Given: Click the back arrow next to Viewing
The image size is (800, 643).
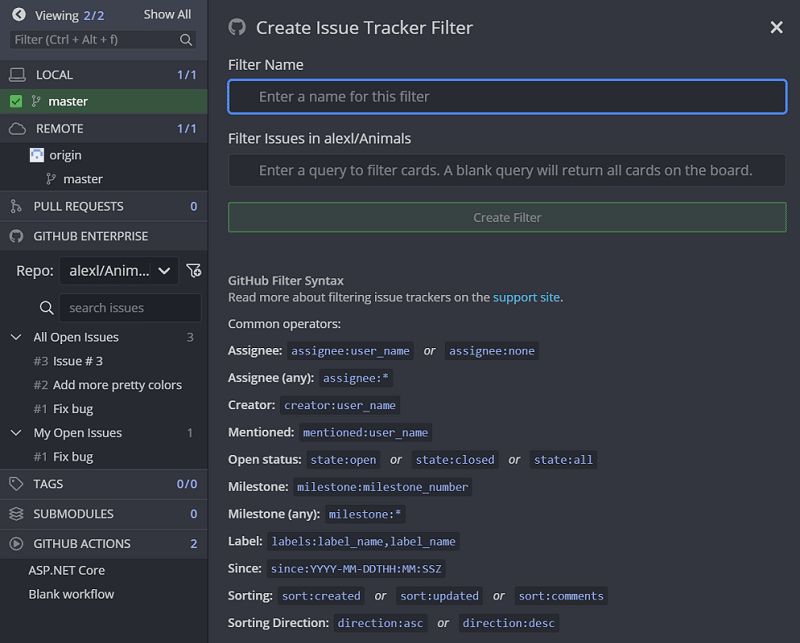Looking at the screenshot, I should click(x=18, y=14).
